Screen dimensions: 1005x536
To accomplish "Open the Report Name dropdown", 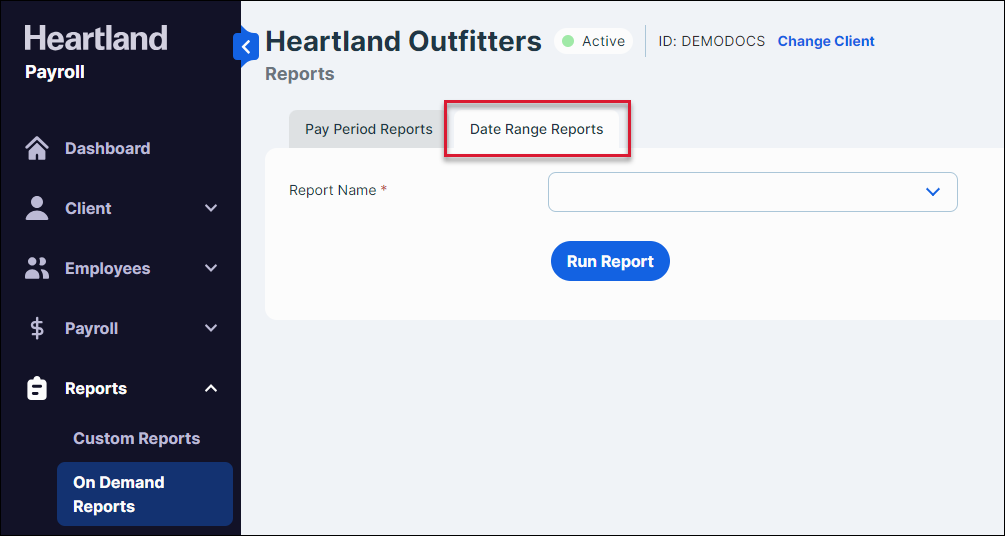I will click(752, 192).
